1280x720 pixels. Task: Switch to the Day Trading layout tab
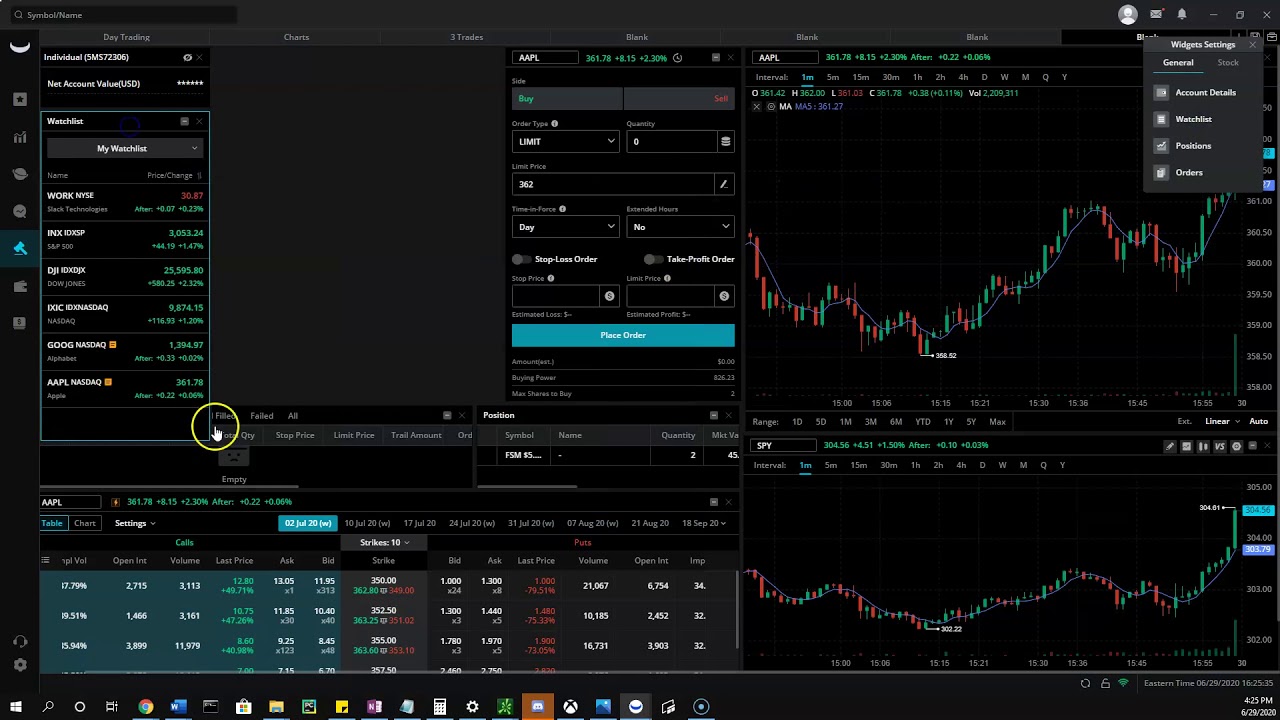click(x=126, y=37)
